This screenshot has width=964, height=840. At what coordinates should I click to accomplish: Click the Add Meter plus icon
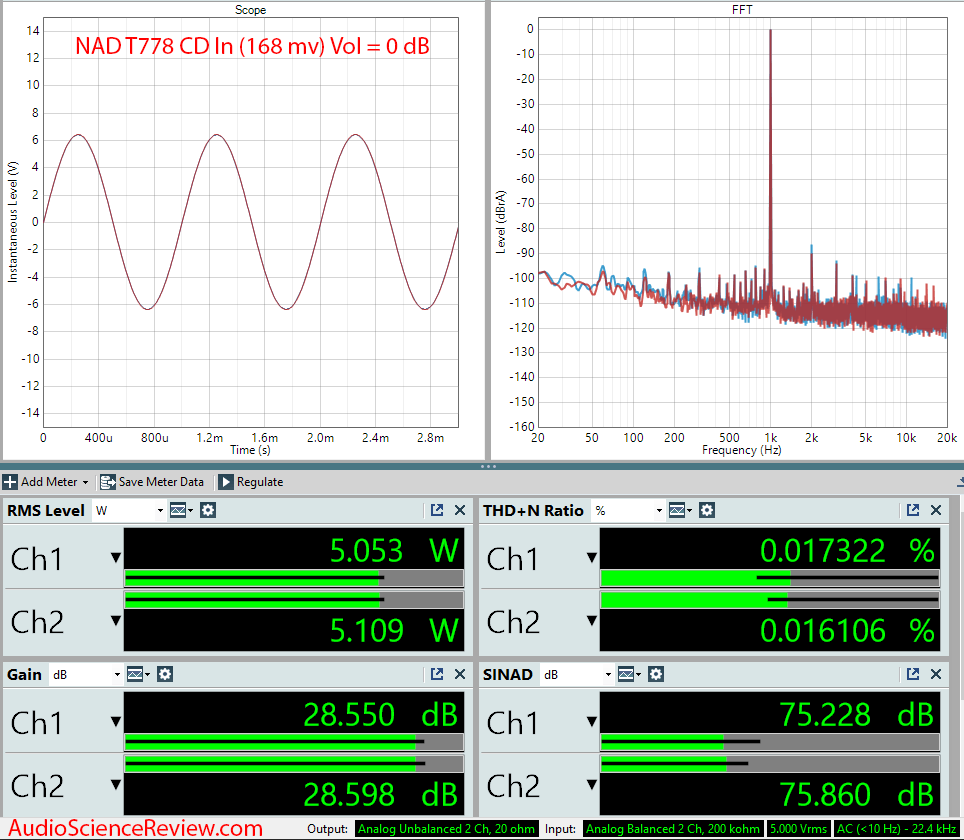click(10, 482)
